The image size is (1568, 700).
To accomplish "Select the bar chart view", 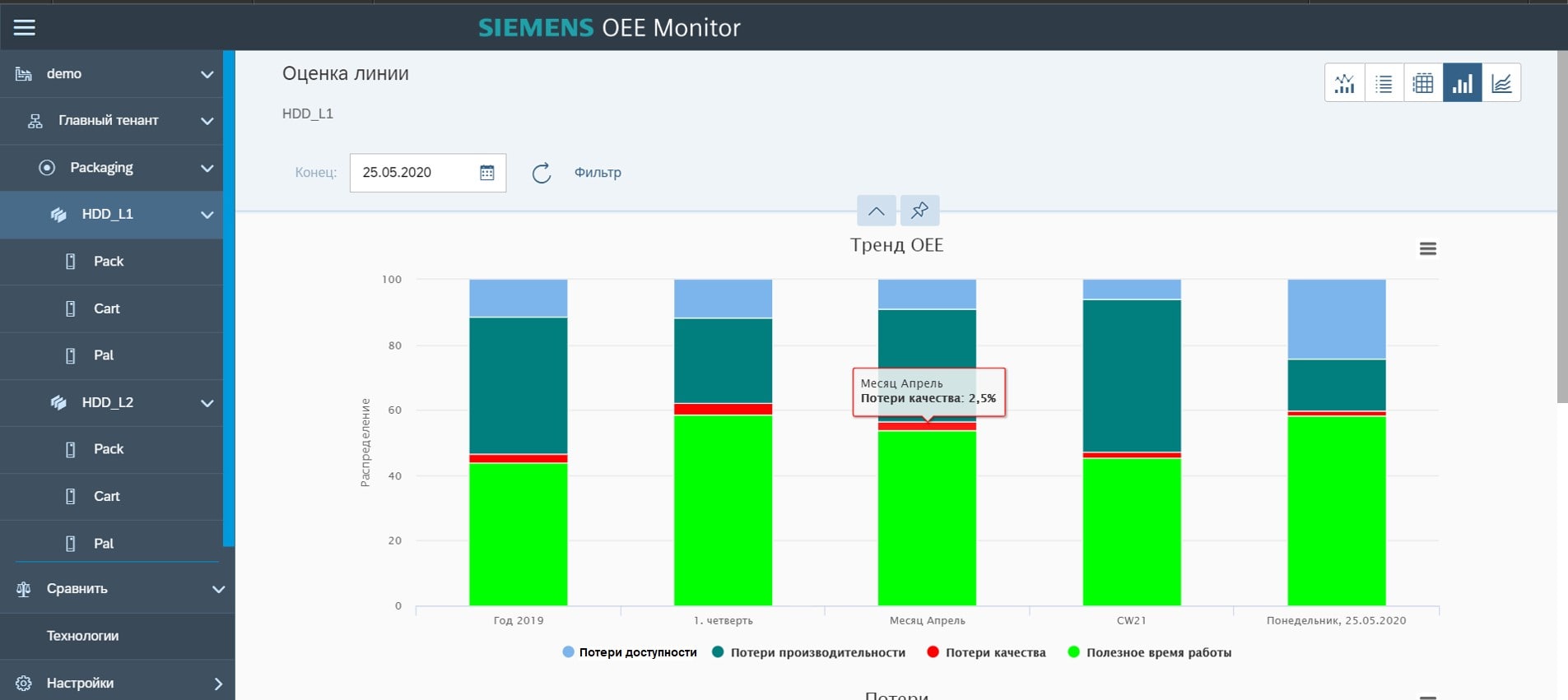I will [1463, 83].
